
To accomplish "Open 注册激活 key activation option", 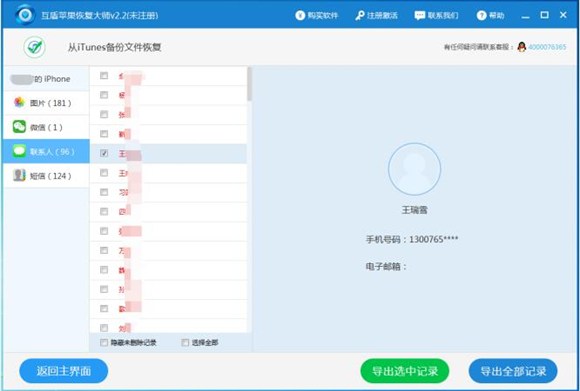I will click(376, 15).
